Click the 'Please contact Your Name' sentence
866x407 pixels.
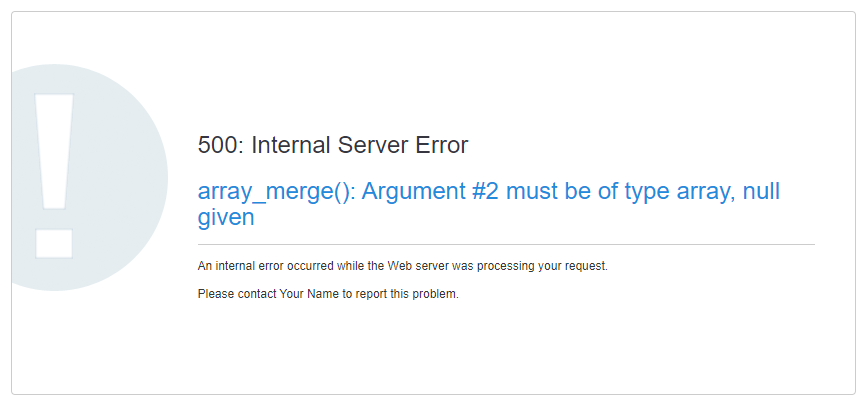point(328,294)
